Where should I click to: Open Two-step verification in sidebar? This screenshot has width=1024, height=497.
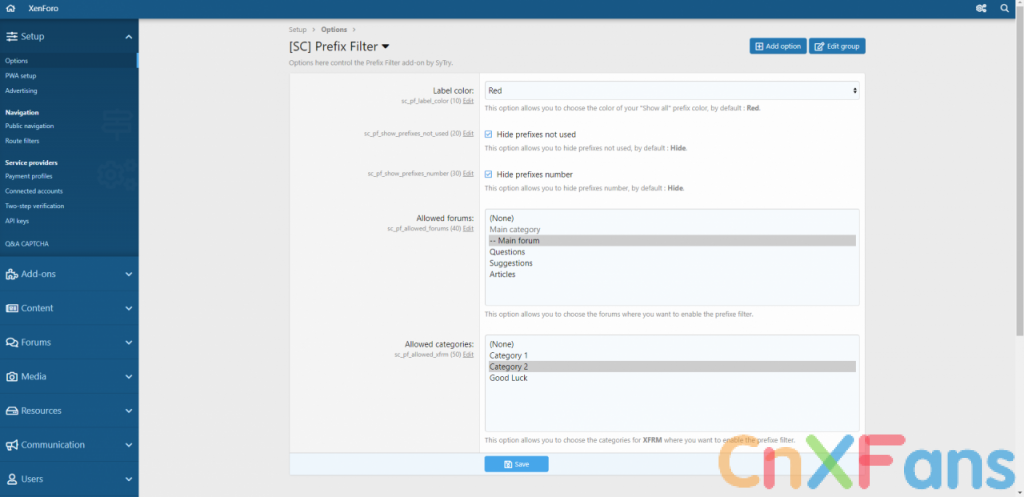click(35, 206)
